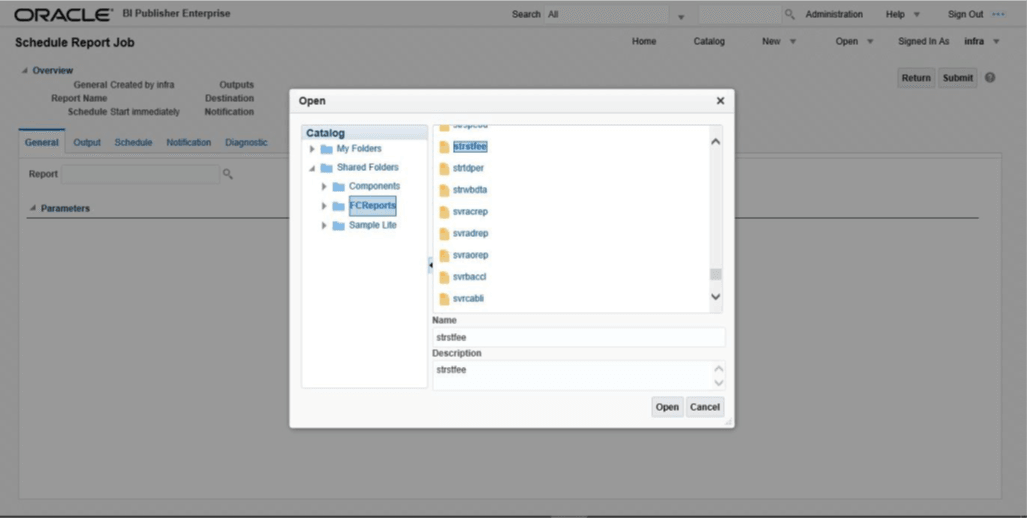Click the svracrep report file icon

(444, 212)
